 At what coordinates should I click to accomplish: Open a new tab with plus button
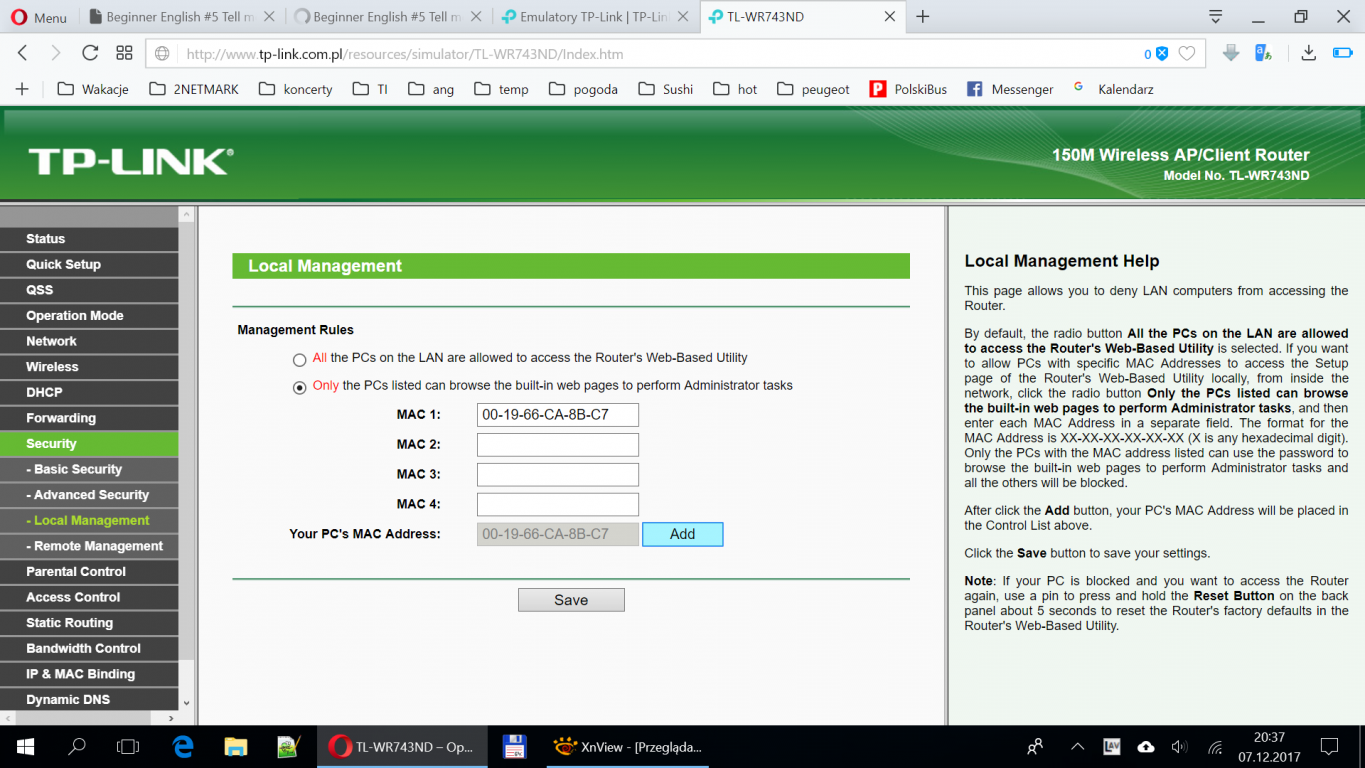pyautogui.click(x=923, y=17)
